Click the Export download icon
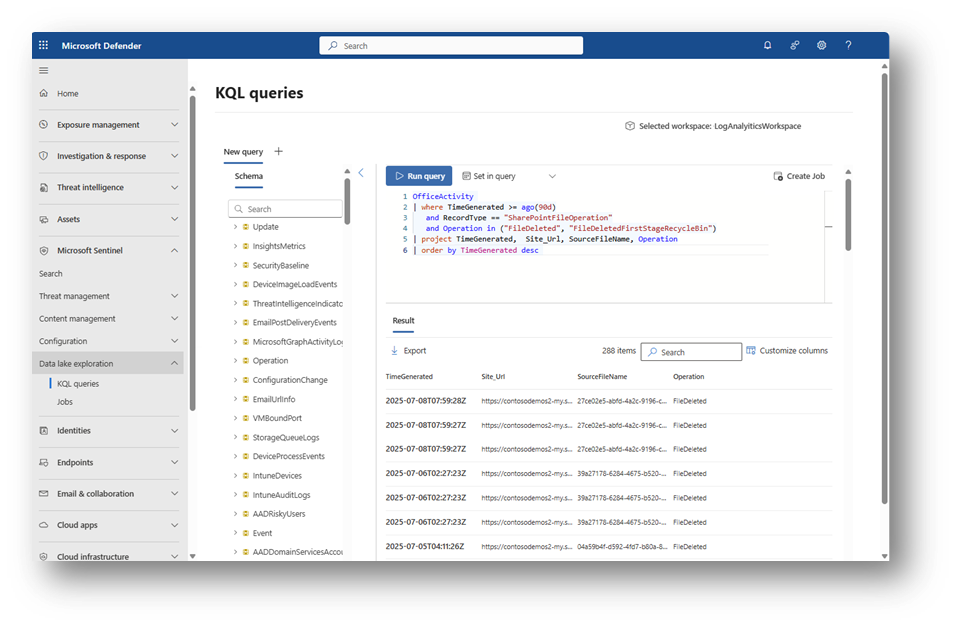 click(394, 351)
